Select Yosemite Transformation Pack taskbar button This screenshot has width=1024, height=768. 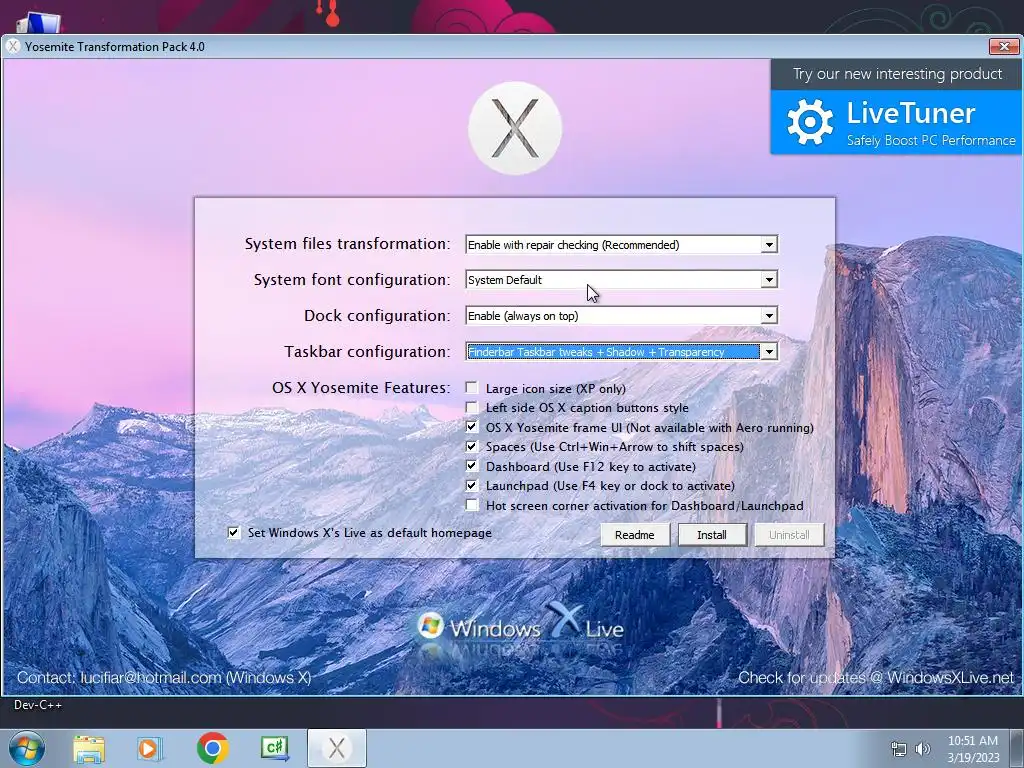337,748
